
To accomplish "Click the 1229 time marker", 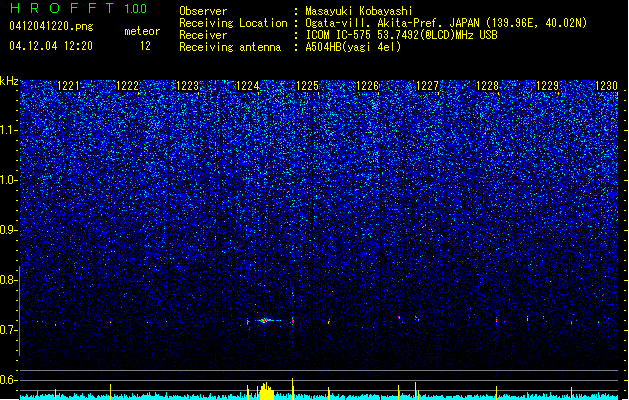I will [547, 86].
